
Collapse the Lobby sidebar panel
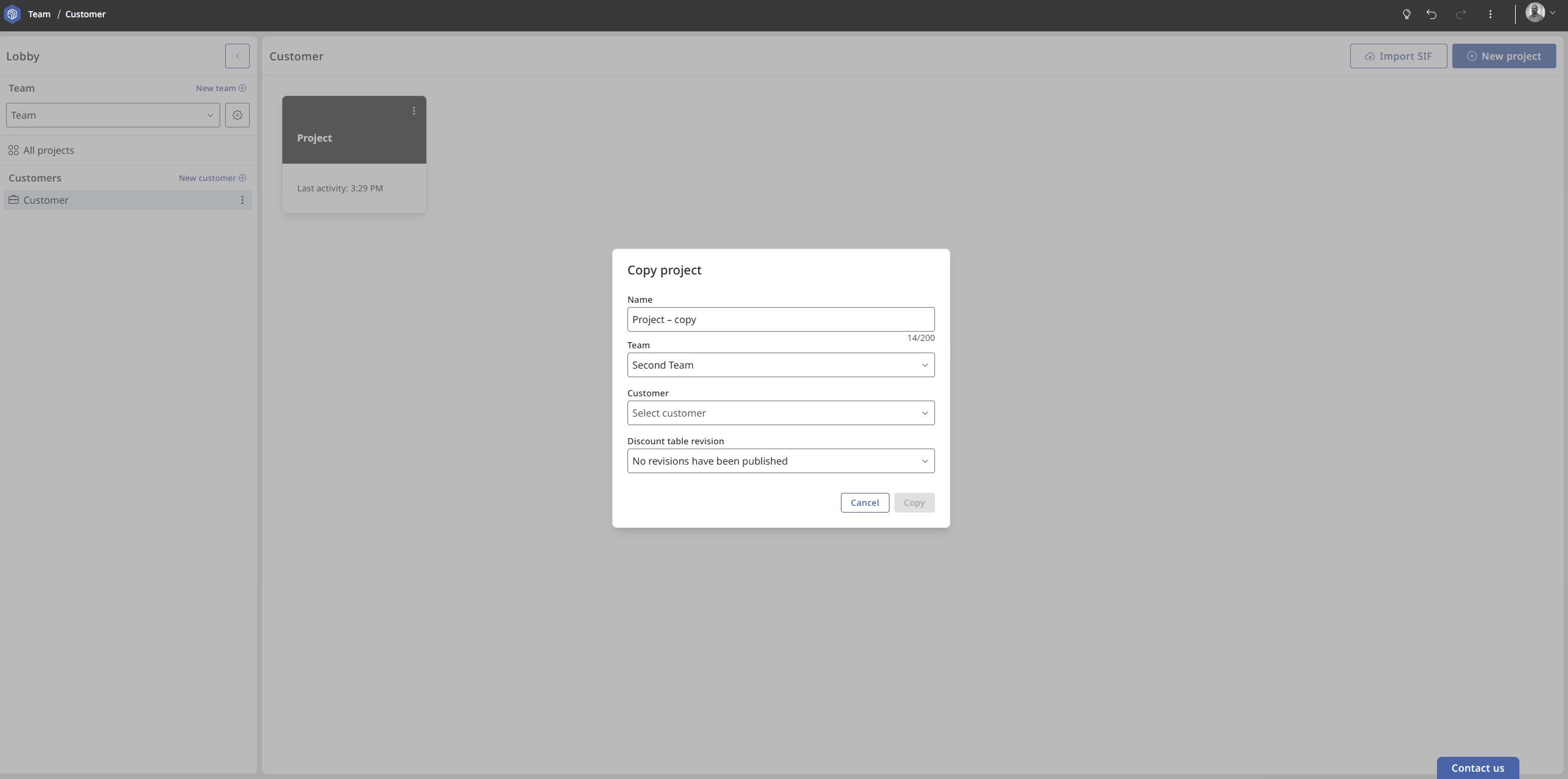[237, 56]
